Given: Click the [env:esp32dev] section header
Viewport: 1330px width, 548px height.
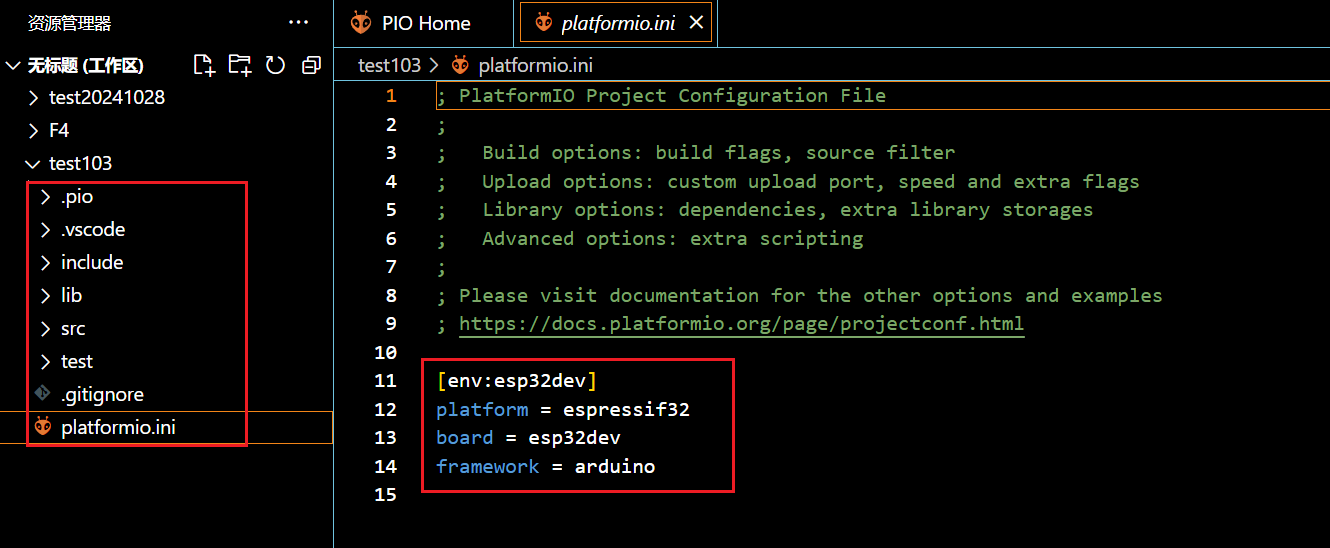Looking at the screenshot, I should tap(517, 381).
